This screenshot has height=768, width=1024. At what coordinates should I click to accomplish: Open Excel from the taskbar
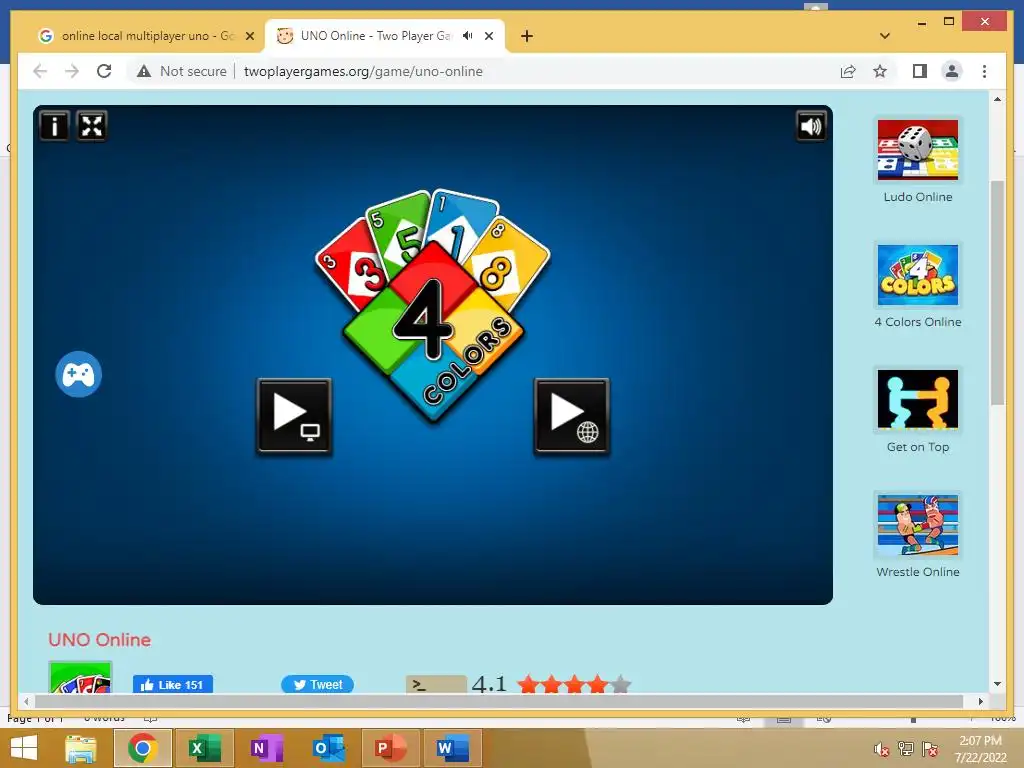click(x=204, y=748)
